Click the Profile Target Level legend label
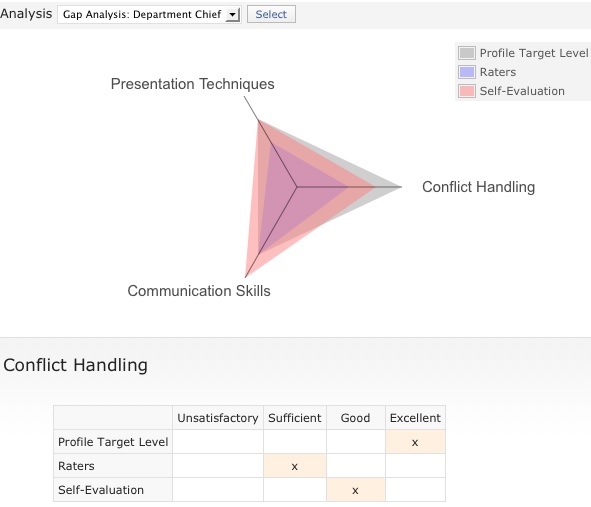 (x=534, y=53)
